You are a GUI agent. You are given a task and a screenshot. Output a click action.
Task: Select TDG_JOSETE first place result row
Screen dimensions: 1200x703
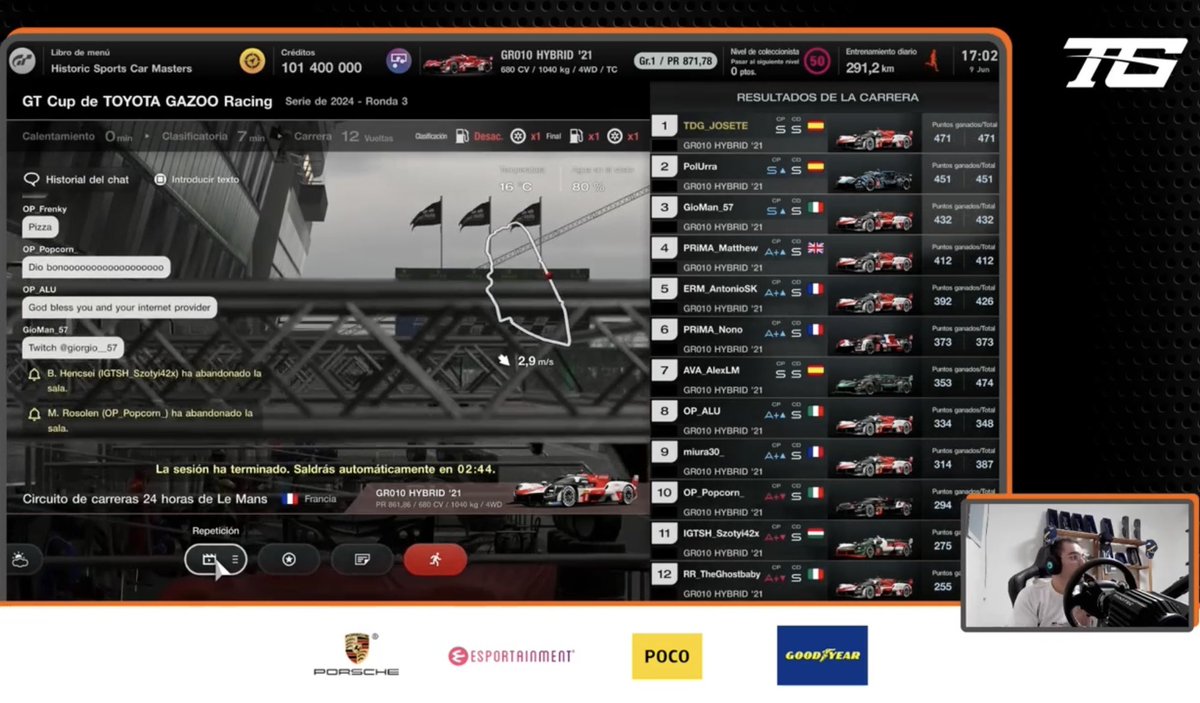825,132
